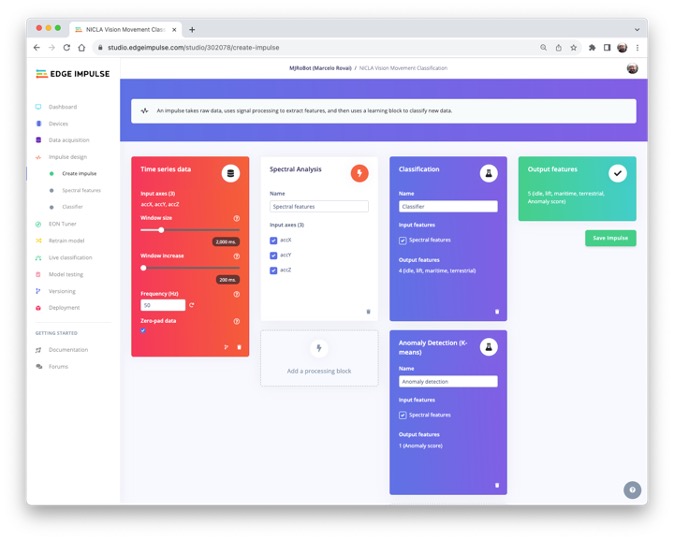This screenshot has width=674, height=540.
Task: Toggle the Zero-pad data checkbox
Action: tap(144, 331)
